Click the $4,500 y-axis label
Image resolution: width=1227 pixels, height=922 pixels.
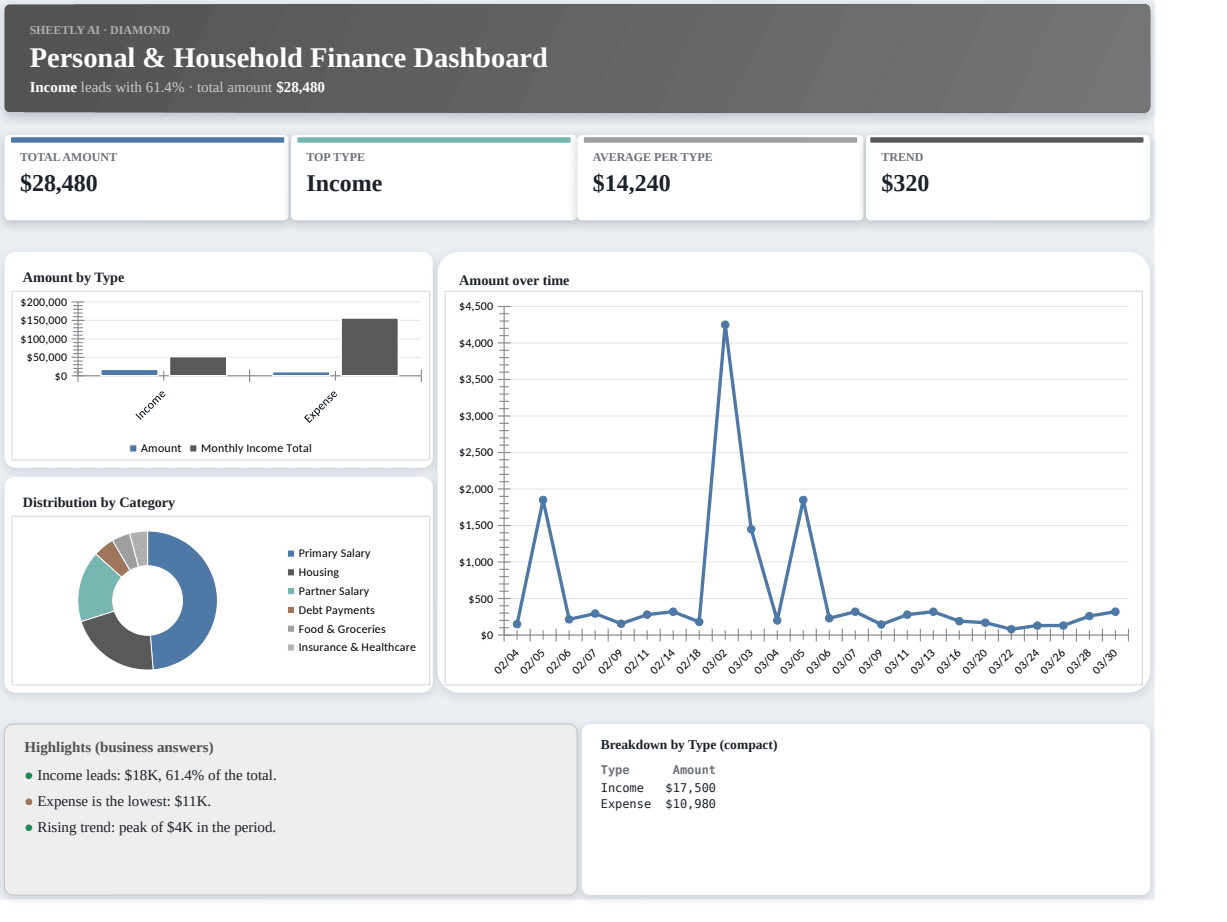point(476,307)
